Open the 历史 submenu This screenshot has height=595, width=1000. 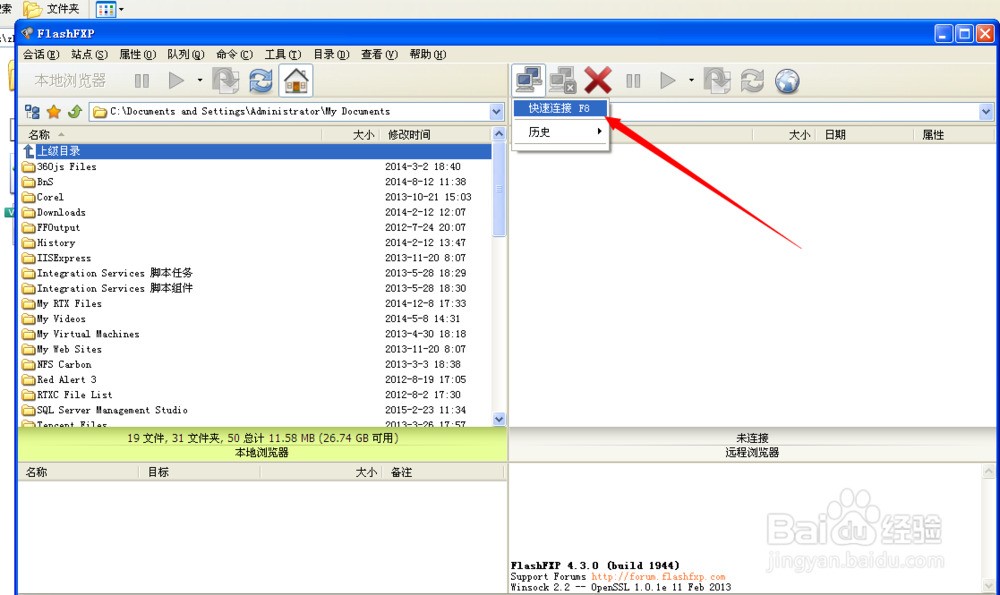point(560,132)
